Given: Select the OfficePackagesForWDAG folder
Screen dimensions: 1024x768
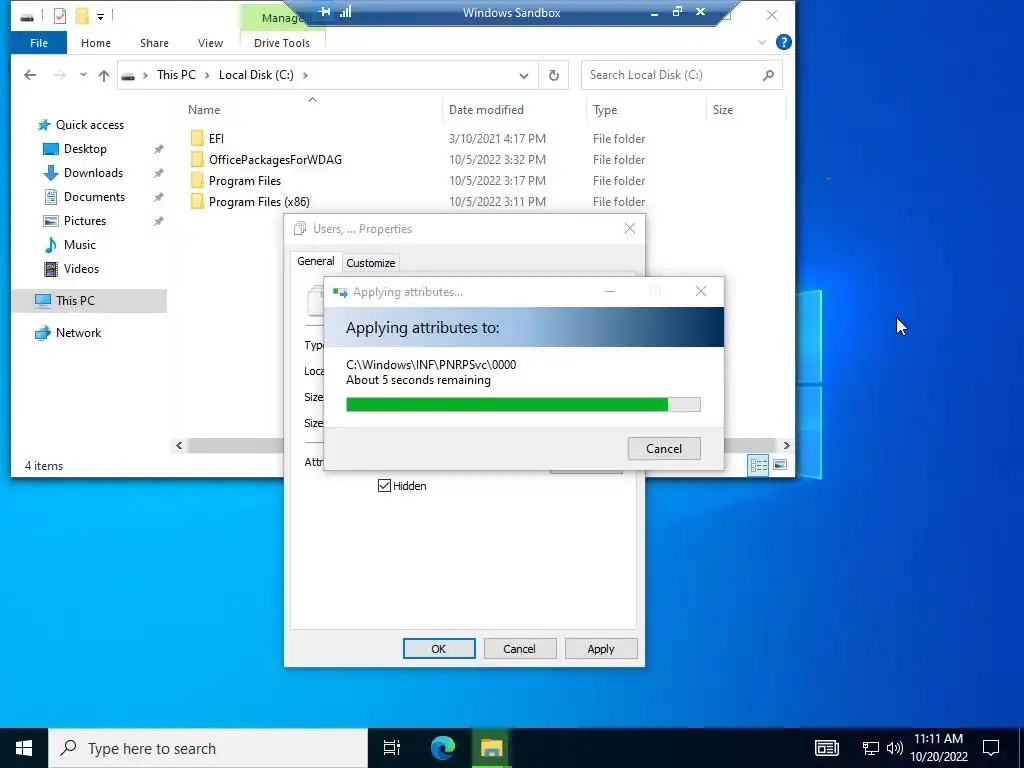Looking at the screenshot, I should 274,160.
